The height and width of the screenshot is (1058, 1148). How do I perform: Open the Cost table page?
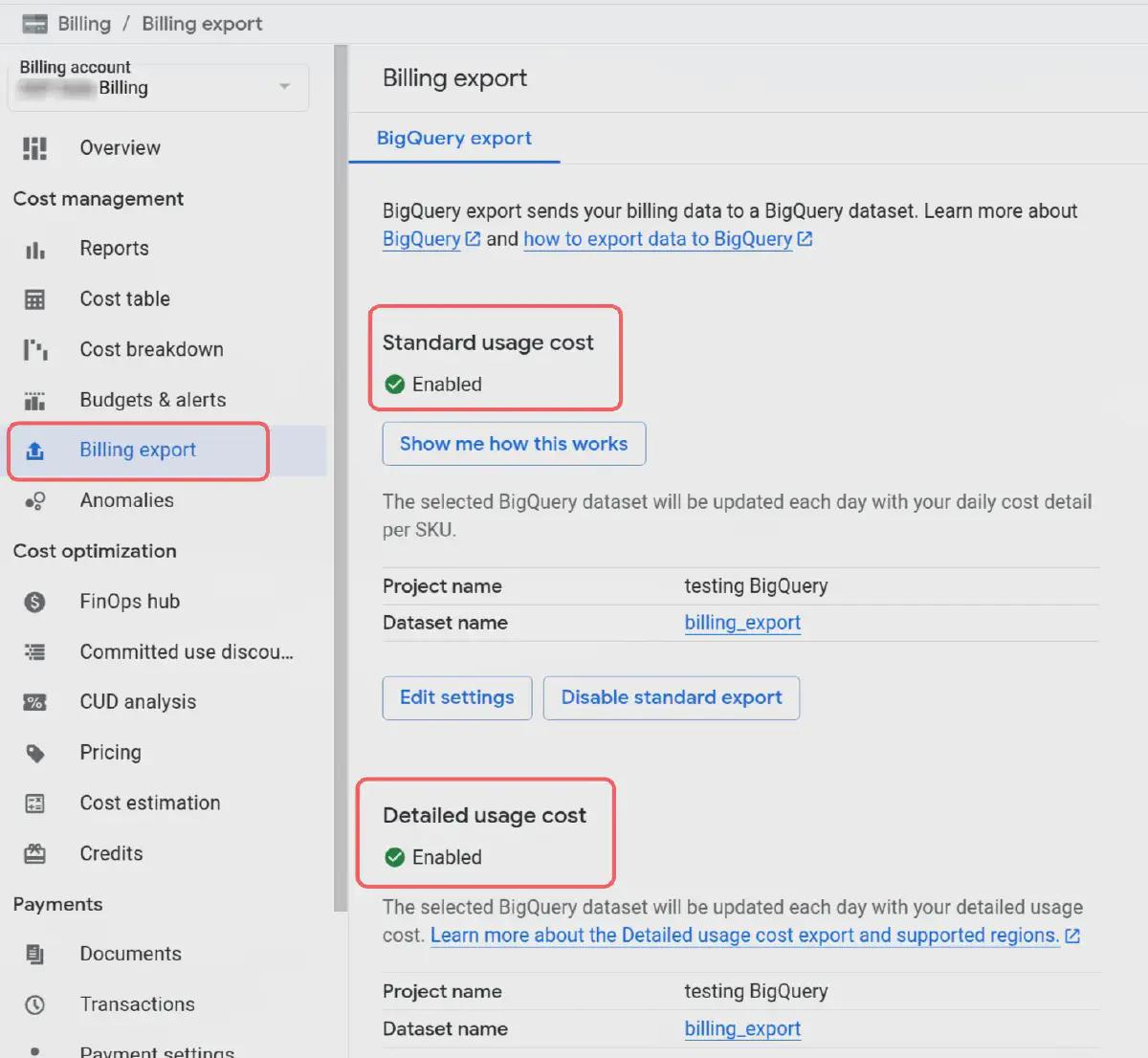[x=124, y=299]
